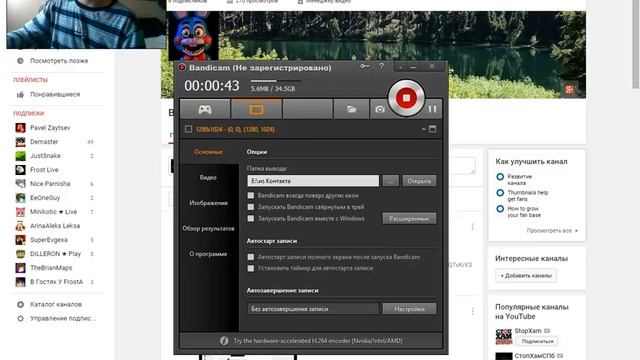Click the Открыть button
This screenshot has width=640, height=360.
coord(419,181)
